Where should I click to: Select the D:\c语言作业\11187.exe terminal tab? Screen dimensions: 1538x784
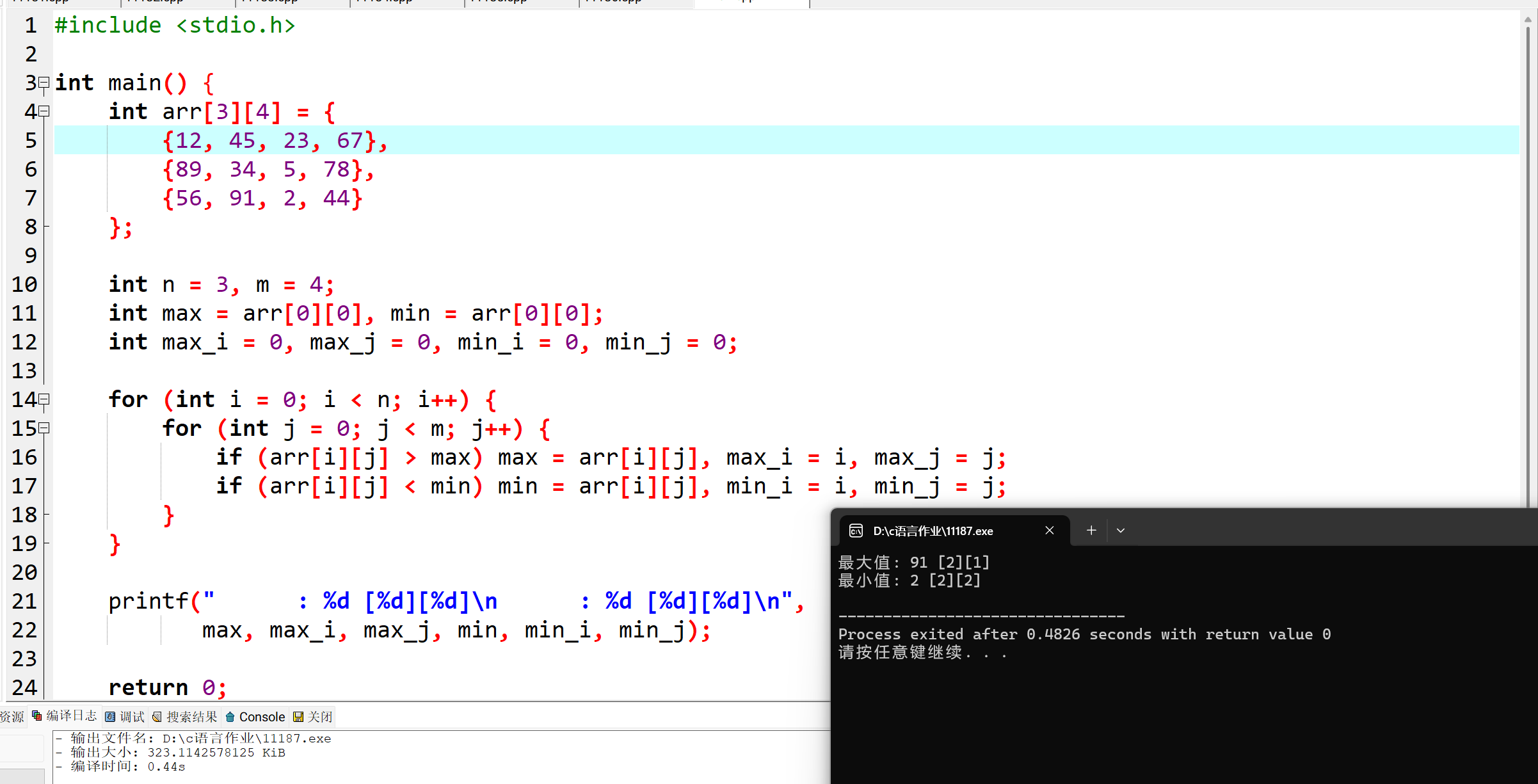933,531
